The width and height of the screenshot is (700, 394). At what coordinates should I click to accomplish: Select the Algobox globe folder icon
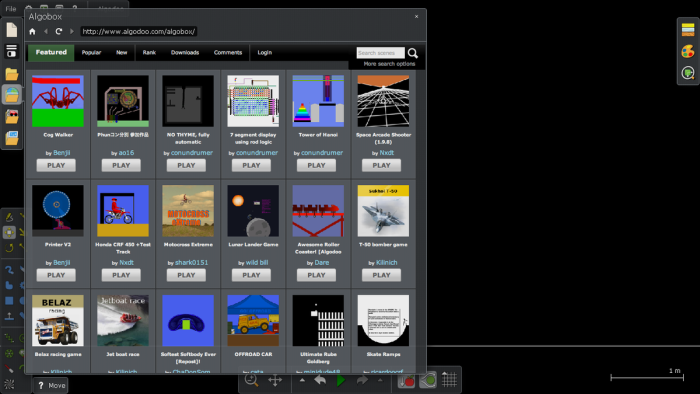coord(12,95)
